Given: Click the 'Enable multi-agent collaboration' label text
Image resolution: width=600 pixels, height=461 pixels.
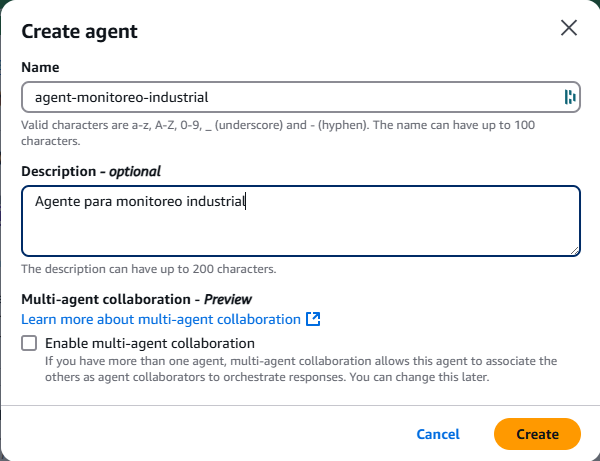Looking at the screenshot, I should coord(150,344).
